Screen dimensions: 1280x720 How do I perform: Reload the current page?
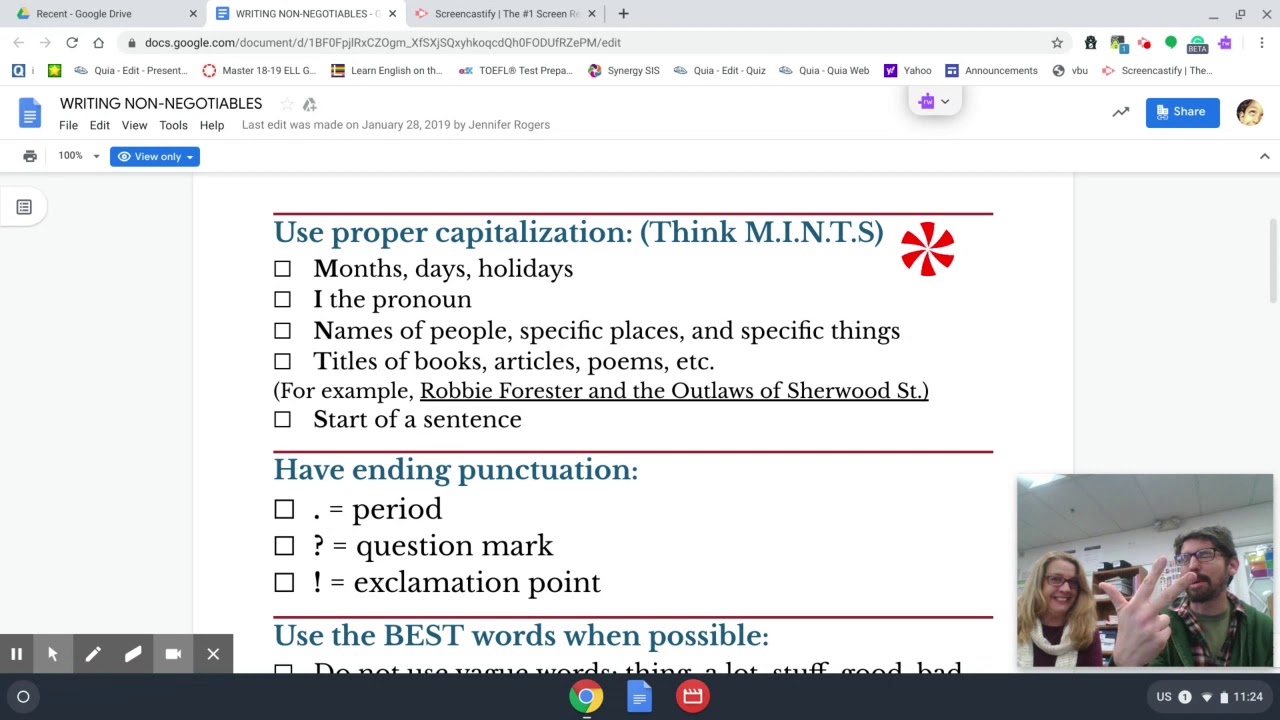click(72, 43)
